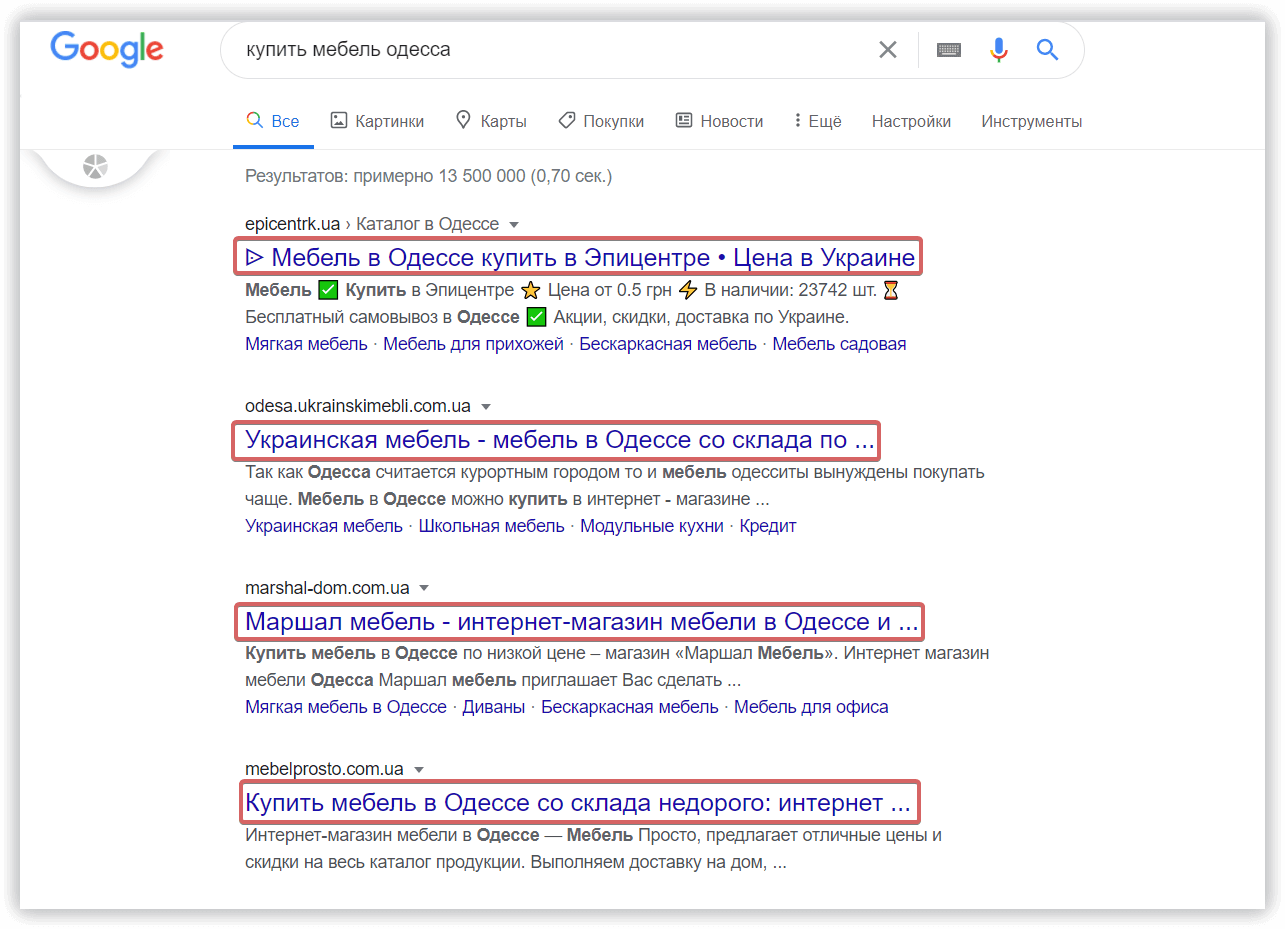Open result Маршал мебель интернет-магазин
Viewport: 1285px width, 929px height.
tap(579, 622)
